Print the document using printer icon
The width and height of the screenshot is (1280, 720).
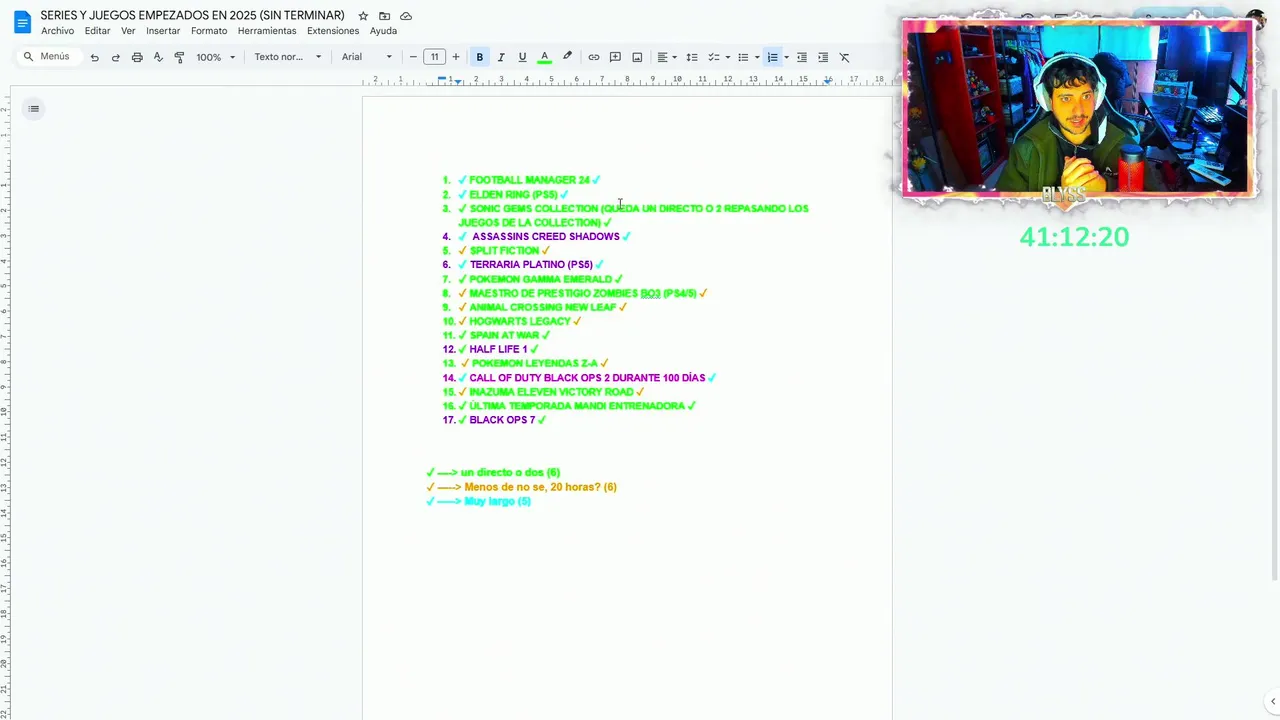tap(137, 57)
